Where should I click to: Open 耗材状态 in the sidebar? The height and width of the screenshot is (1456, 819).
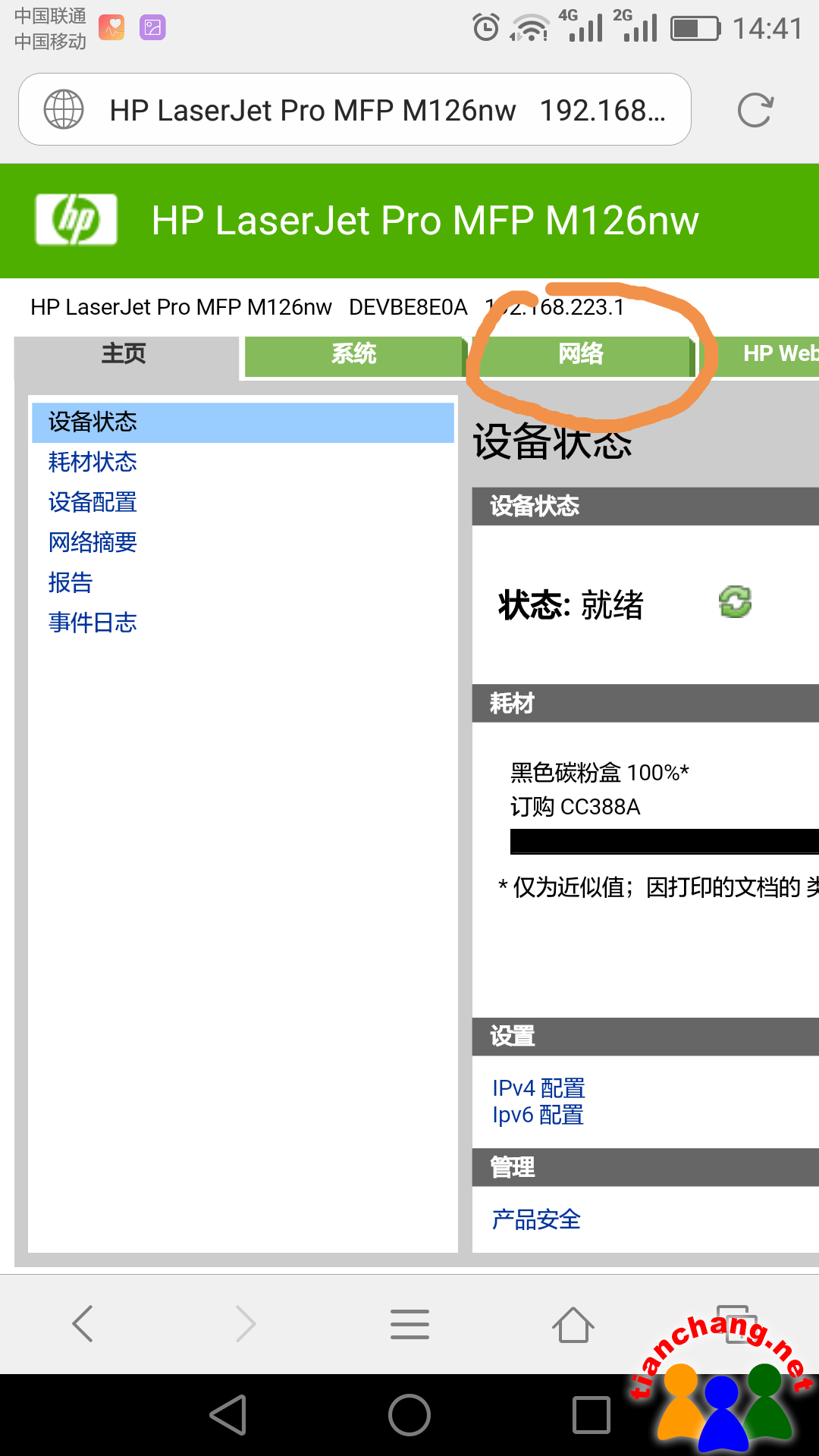[93, 462]
